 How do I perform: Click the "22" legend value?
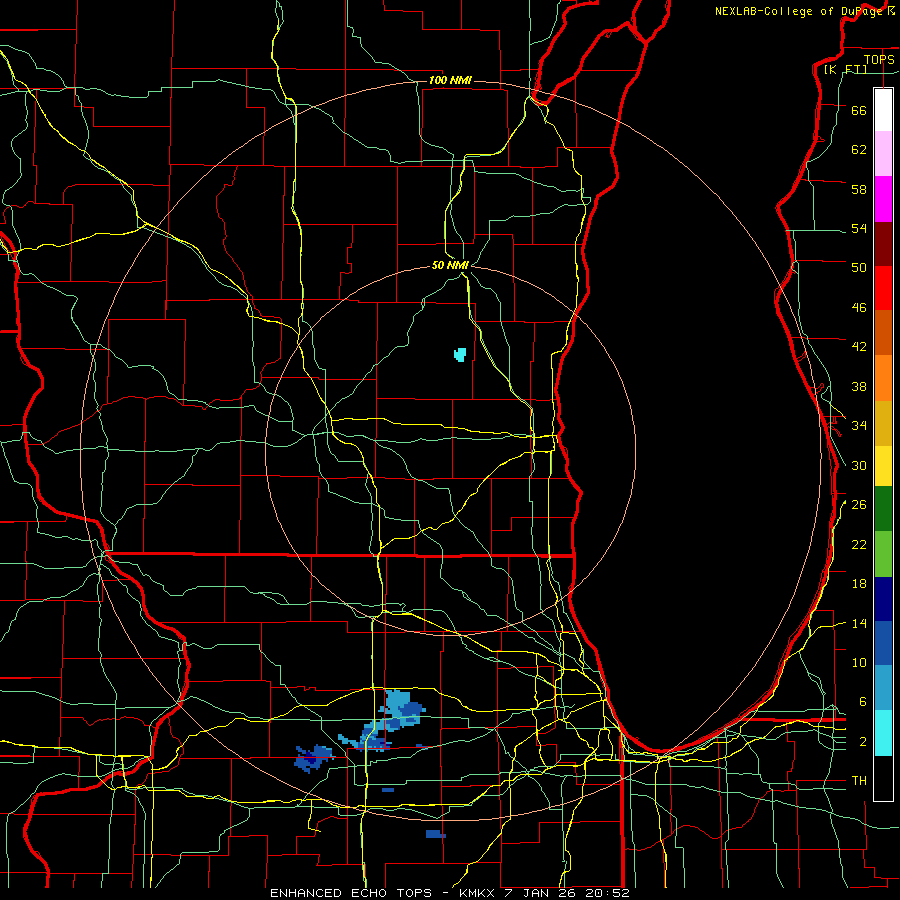[x=859, y=544]
